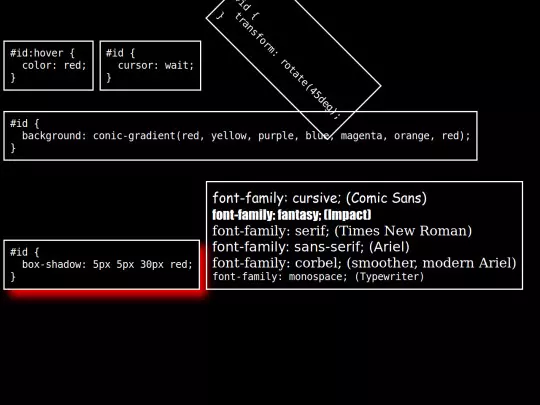The width and height of the screenshot is (540, 405).
Task: Click the "cursor: wait;" declaration
Action: tap(156, 65)
